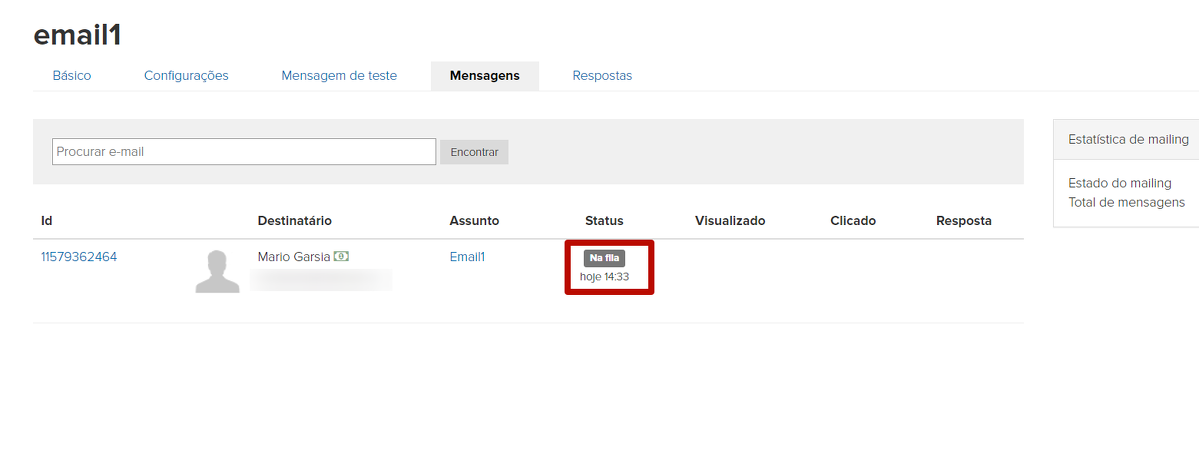Click the 'Na fila' status badge
The width and height of the screenshot is (1199, 467).
click(x=604, y=258)
